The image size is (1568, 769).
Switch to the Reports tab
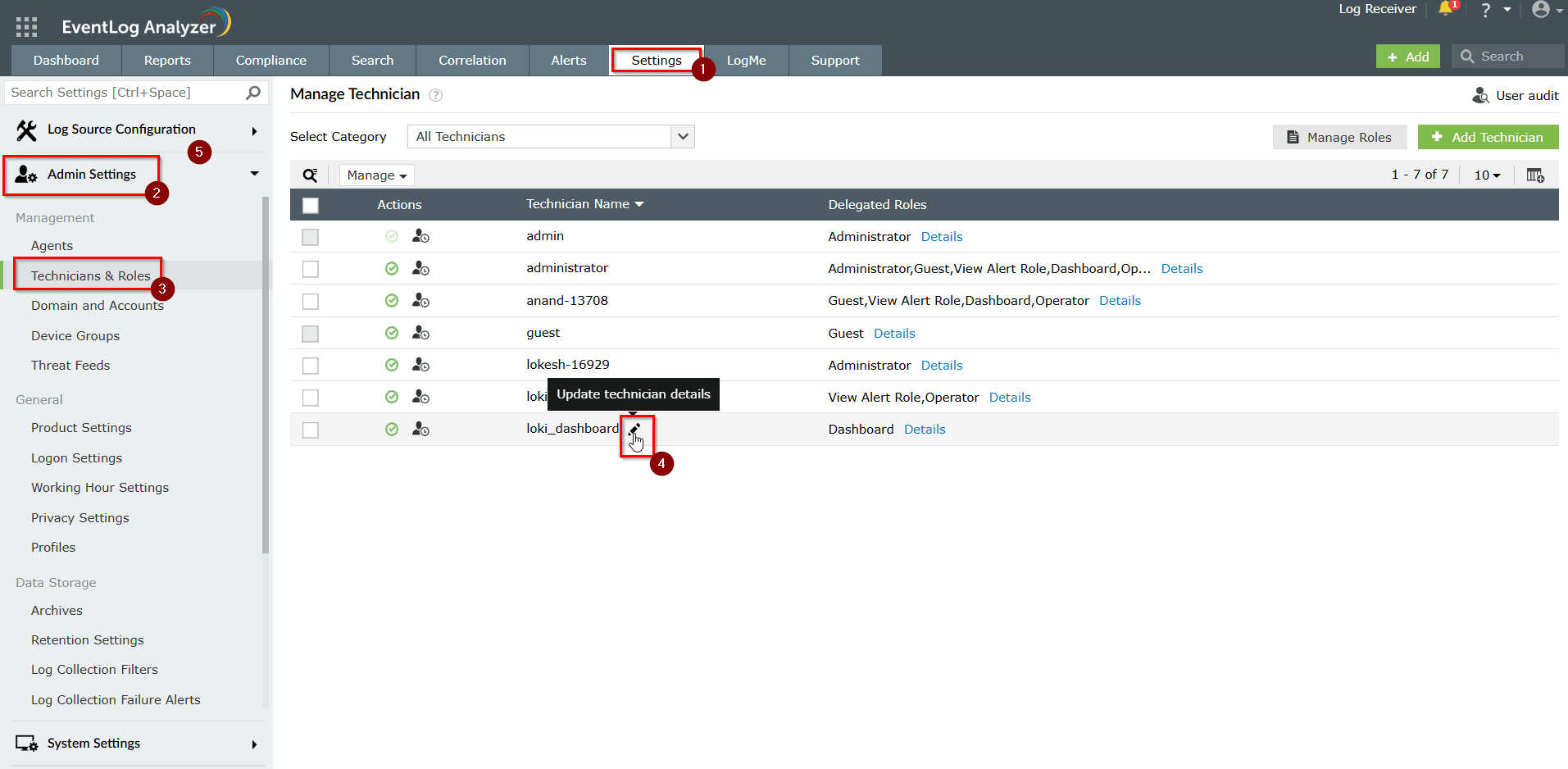click(167, 61)
